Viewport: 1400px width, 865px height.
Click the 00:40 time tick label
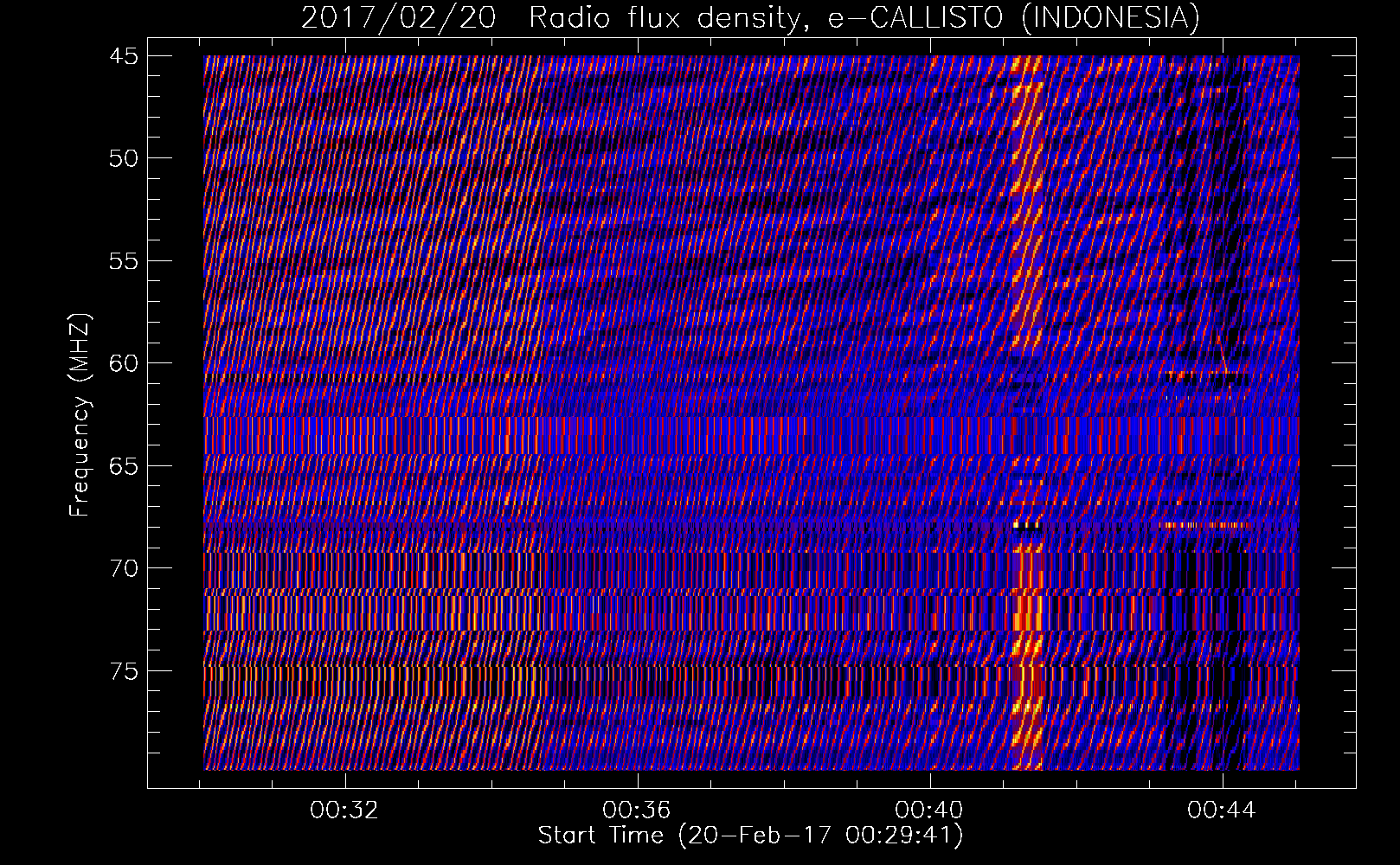tap(929, 811)
